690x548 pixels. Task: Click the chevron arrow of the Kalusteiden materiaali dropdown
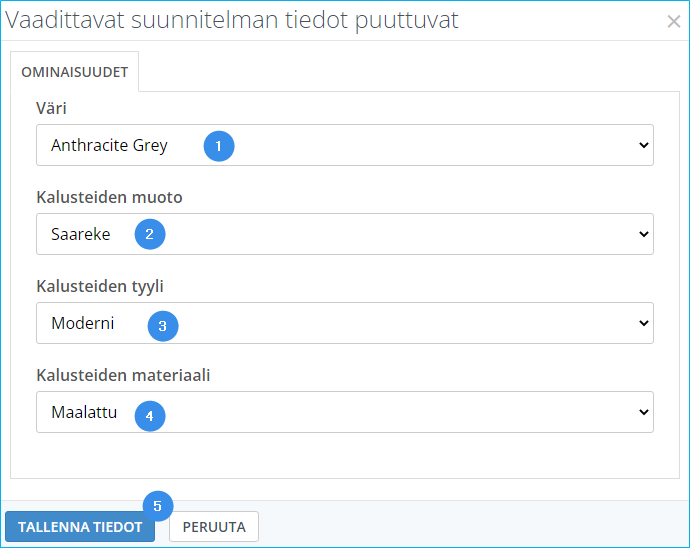pos(643,412)
